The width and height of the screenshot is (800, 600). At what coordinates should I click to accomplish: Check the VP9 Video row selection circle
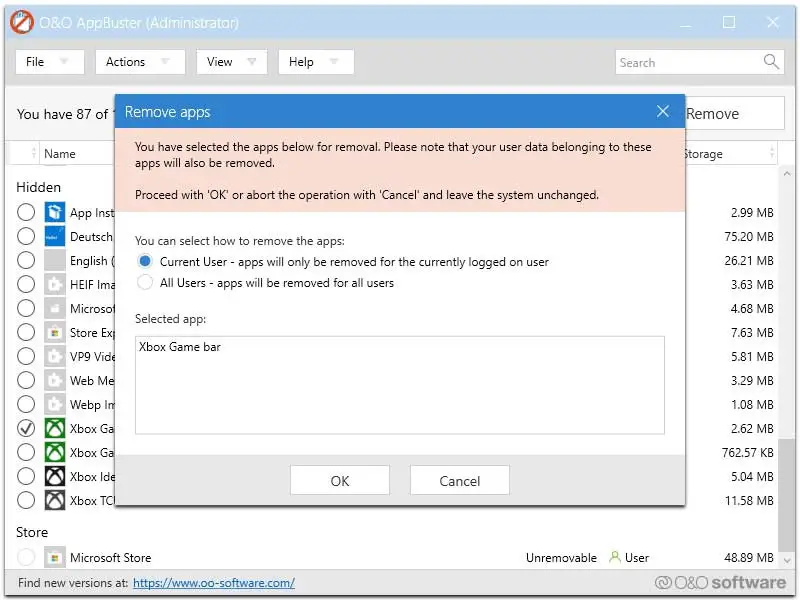(26, 356)
